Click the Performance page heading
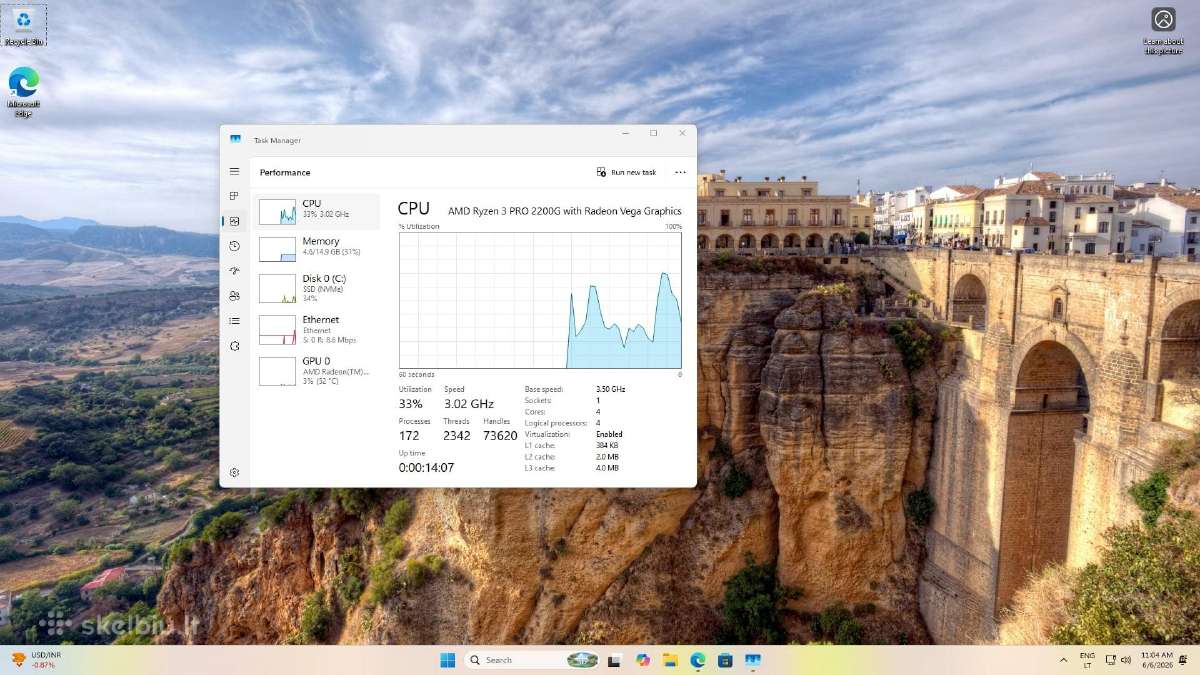This screenshot has width=1200, height=675. (285, 172)
